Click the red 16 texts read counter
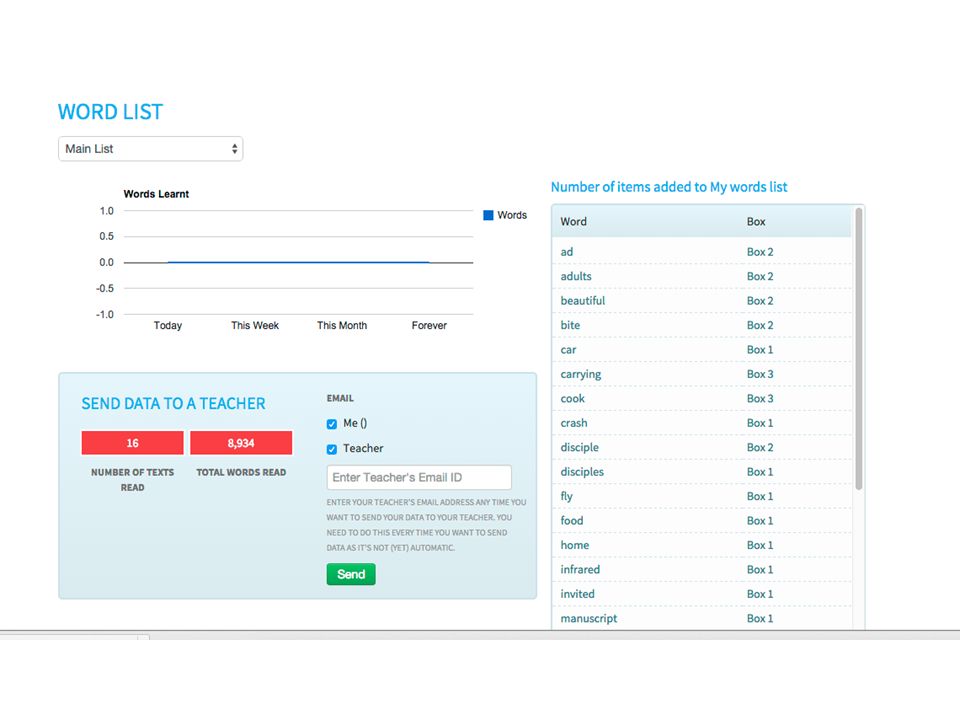This screenshot has width=960, height=720. click(132, 443)
